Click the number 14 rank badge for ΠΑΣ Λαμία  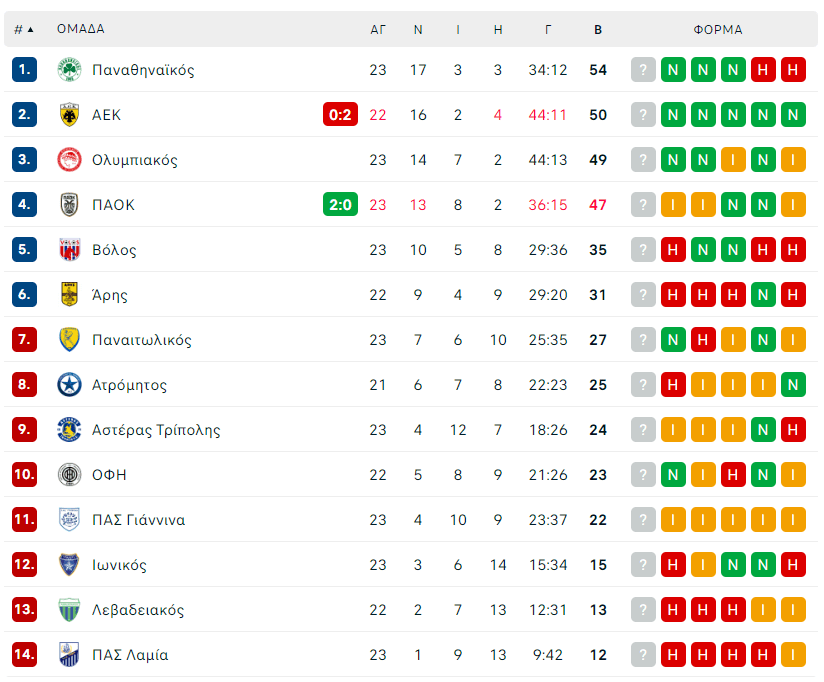coord(25,655)
